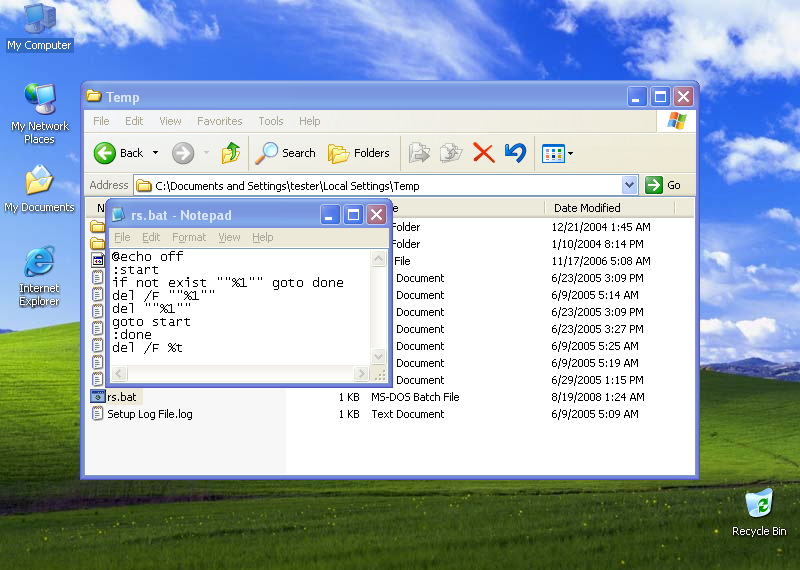The width and height of the screenshot is (800, 570).
Task: Open the File menu in Temp window
Action: tap(101, 121)
